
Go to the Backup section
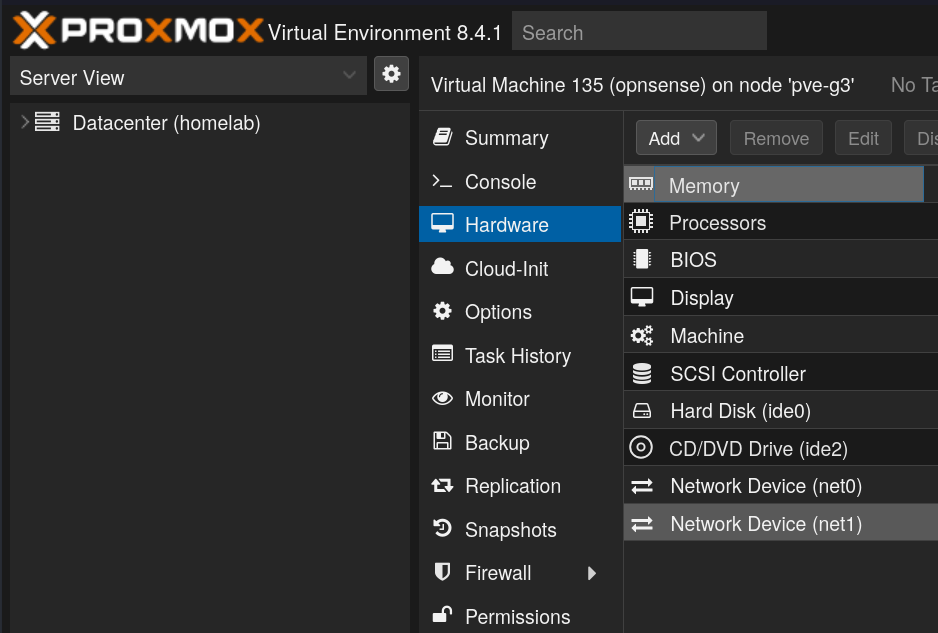(497, 443)
